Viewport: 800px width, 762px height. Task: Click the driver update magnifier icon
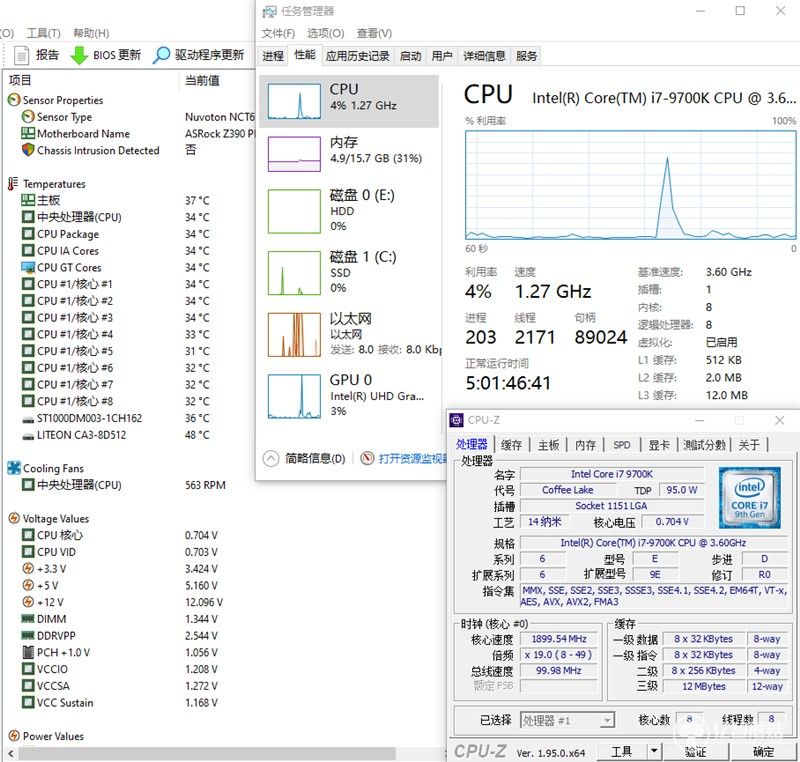pos(161,55)
